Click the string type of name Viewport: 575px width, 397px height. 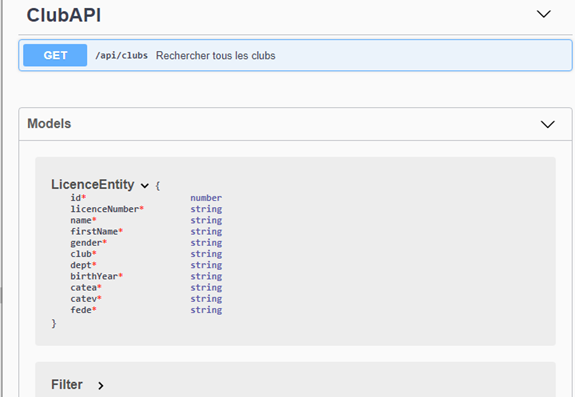coord(206,221)
